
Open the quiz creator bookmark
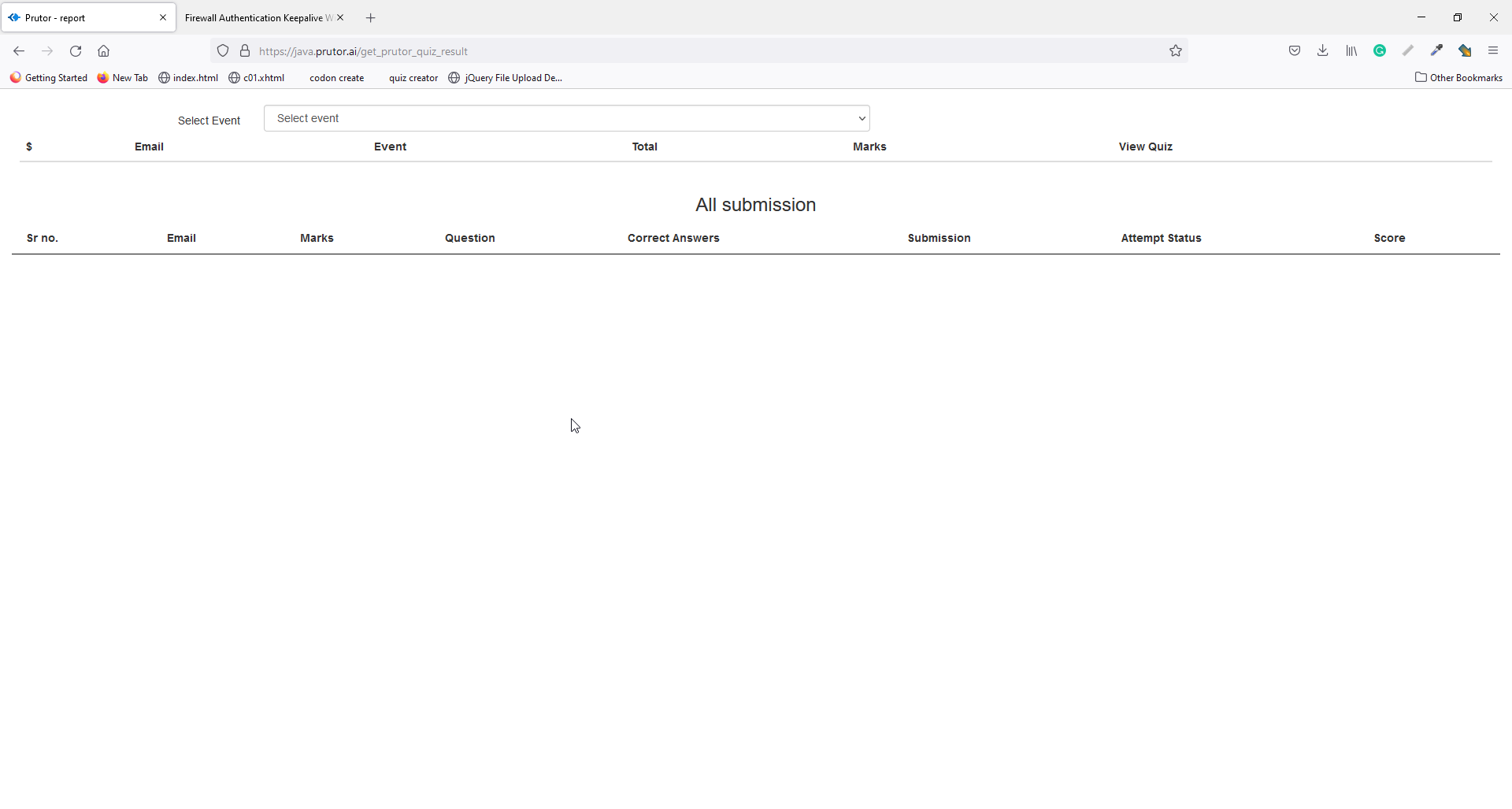click(413, 78)
